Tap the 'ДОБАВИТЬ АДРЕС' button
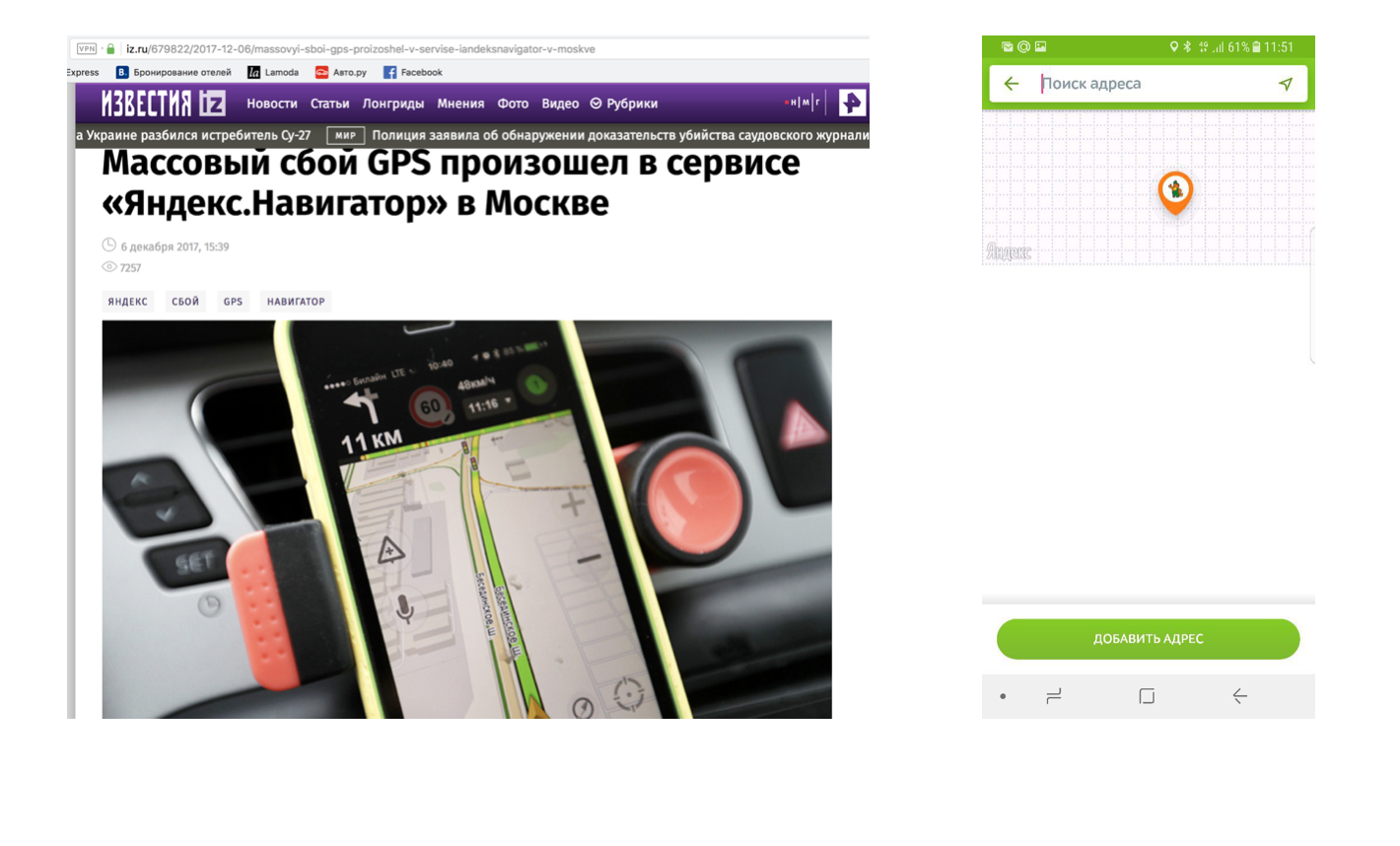This screenshot has width=1400, height=846. tap(1148, 639)
